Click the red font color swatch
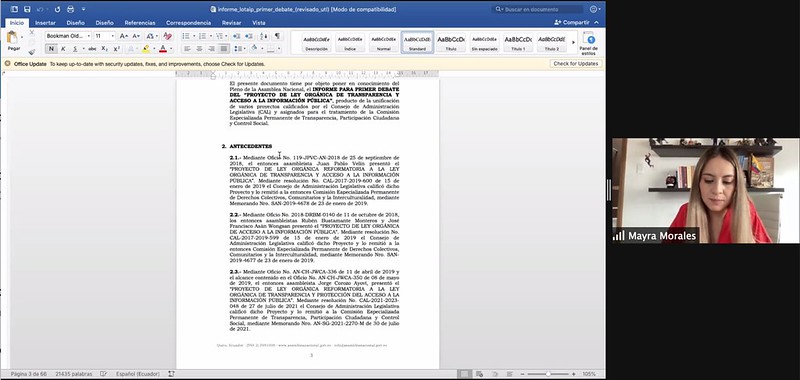Image resolution: width=800 pixels, height=380 pixels. pos(163,48)
